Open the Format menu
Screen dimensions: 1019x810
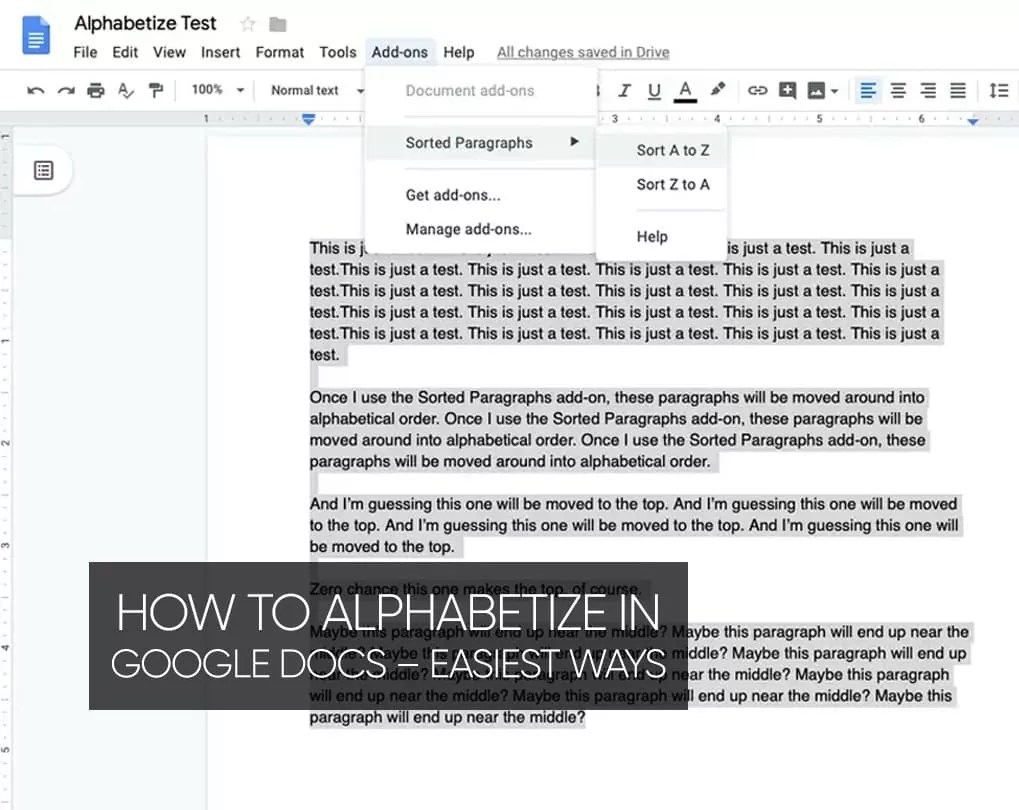279,52
